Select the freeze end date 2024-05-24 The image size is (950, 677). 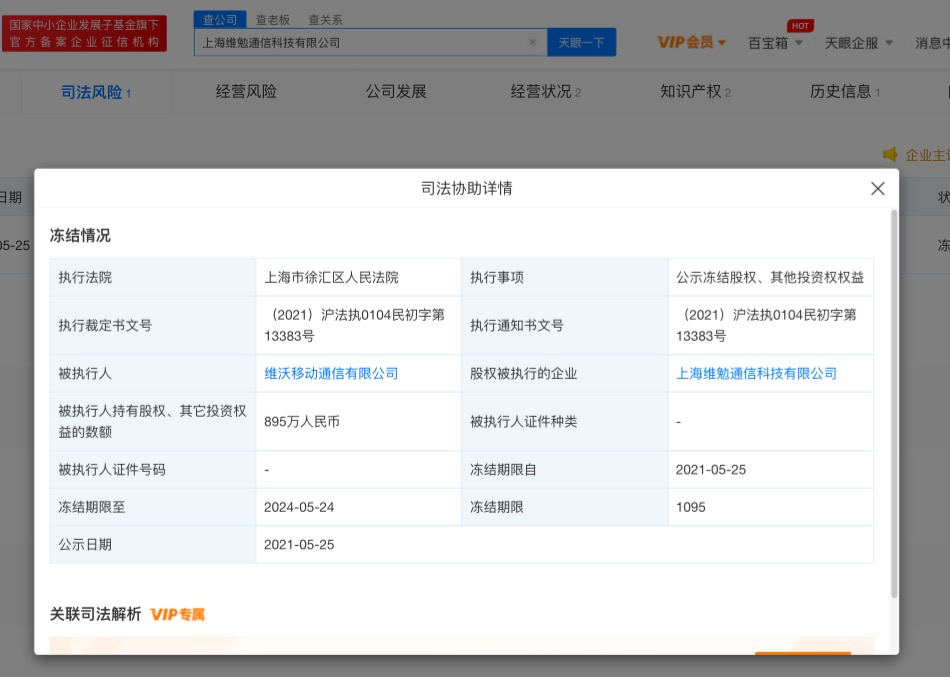(299, 507)
